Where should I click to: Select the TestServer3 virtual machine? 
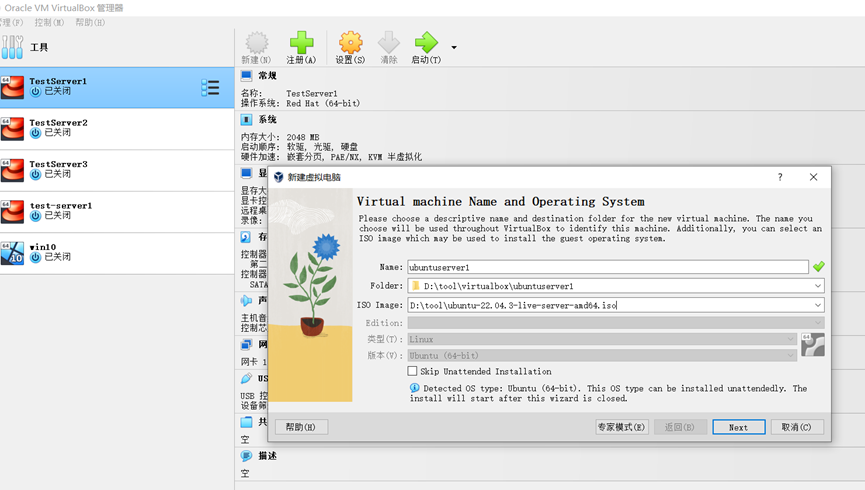click(x=117, y=170)
